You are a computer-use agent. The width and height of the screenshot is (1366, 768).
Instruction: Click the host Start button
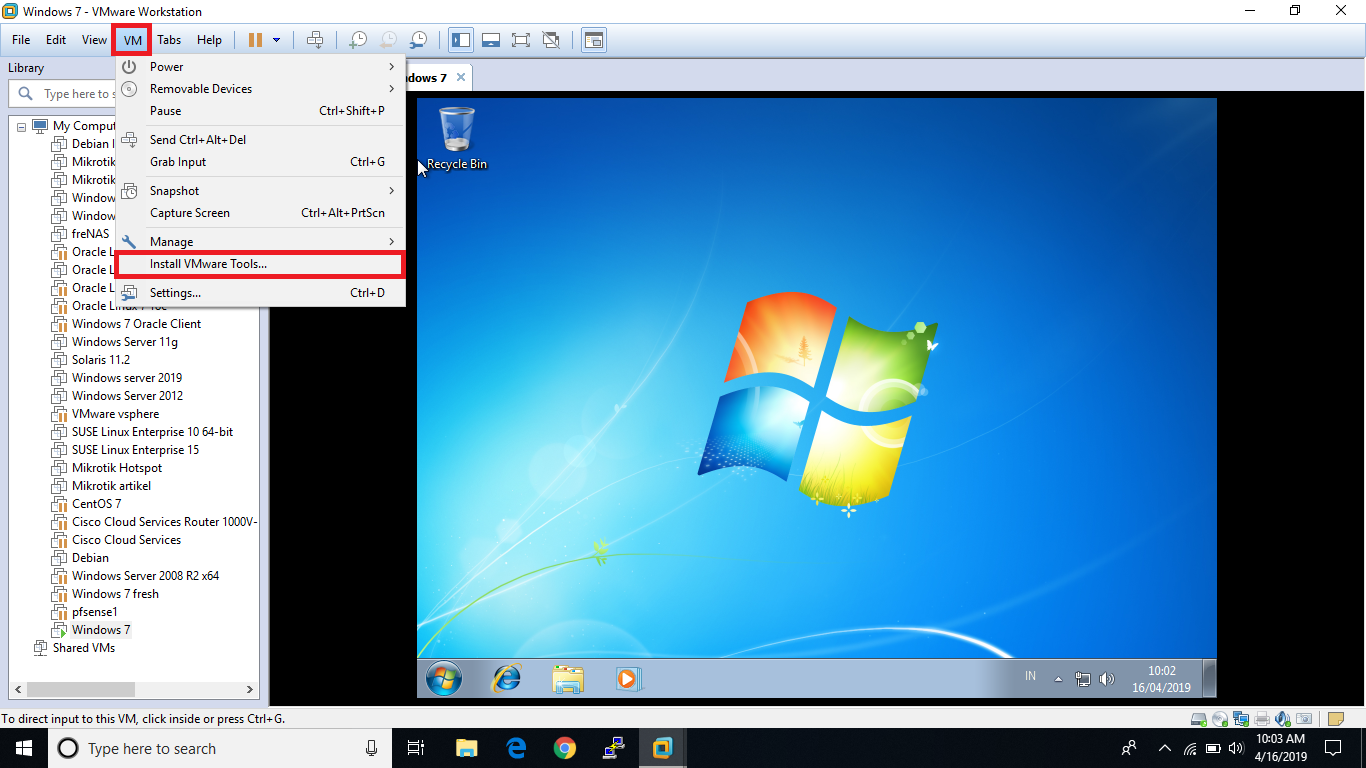pos(23,747)
